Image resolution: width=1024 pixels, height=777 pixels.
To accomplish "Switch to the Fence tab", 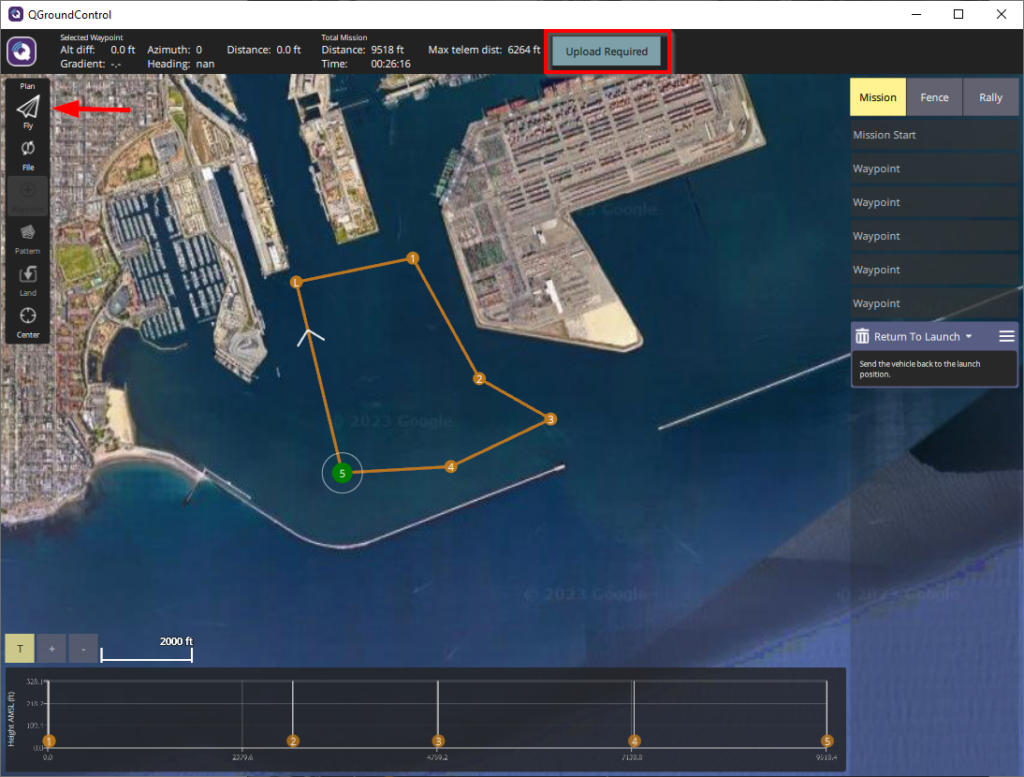I will point(934,98).
